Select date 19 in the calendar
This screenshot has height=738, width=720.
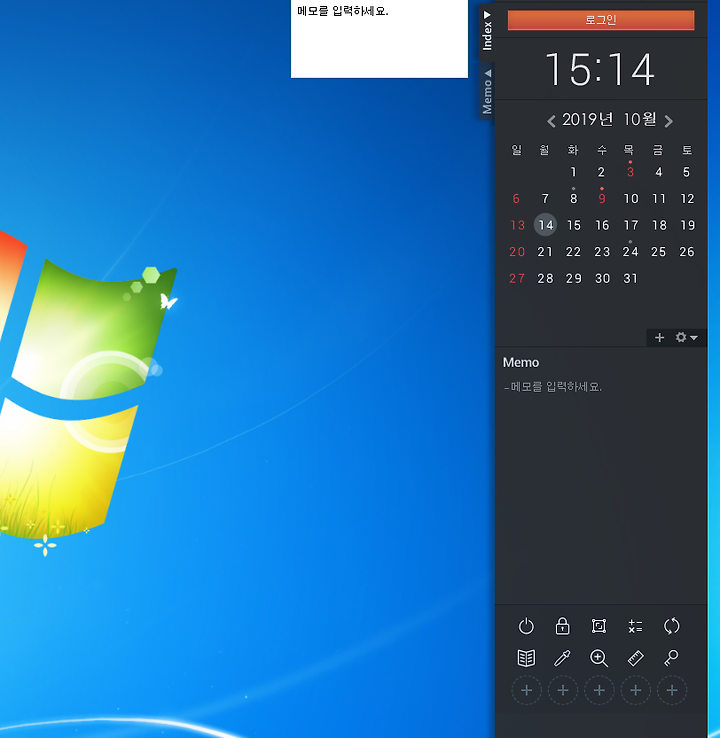coord(688,225)
